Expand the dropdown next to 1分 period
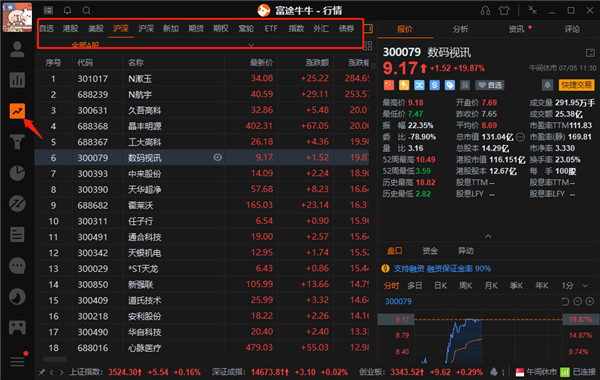The width and height of the screenshot is (600, 380). point(585,285)
